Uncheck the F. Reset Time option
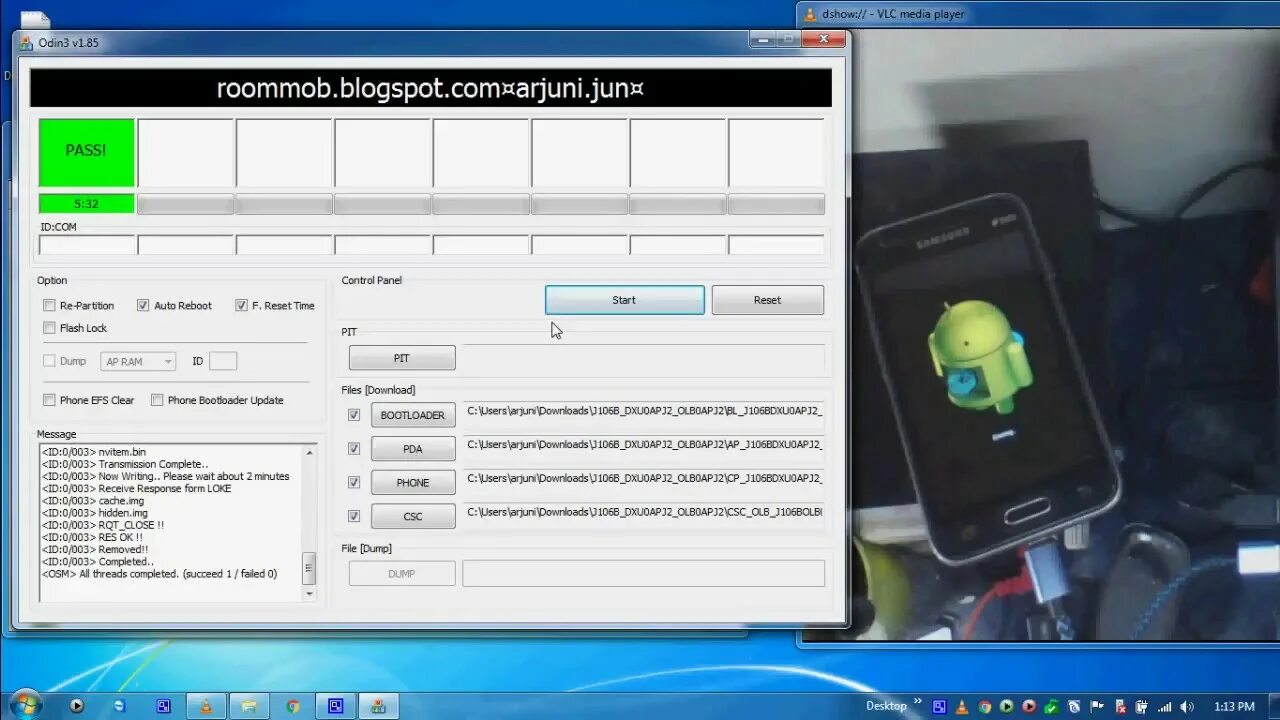This screenshot has width=1280, height=720. point(241,305)
